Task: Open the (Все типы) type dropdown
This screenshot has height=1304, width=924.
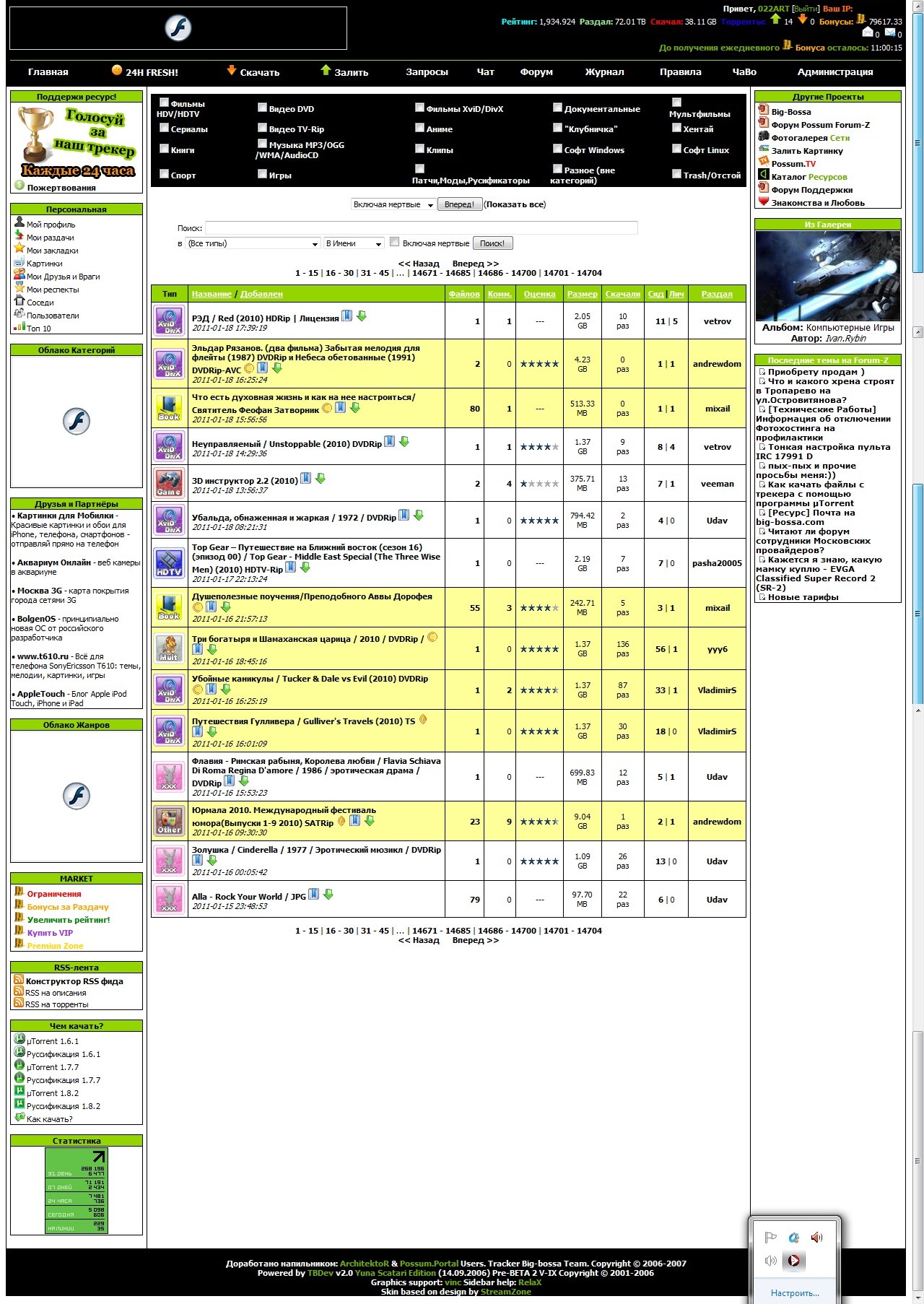Action: (253, 244)
